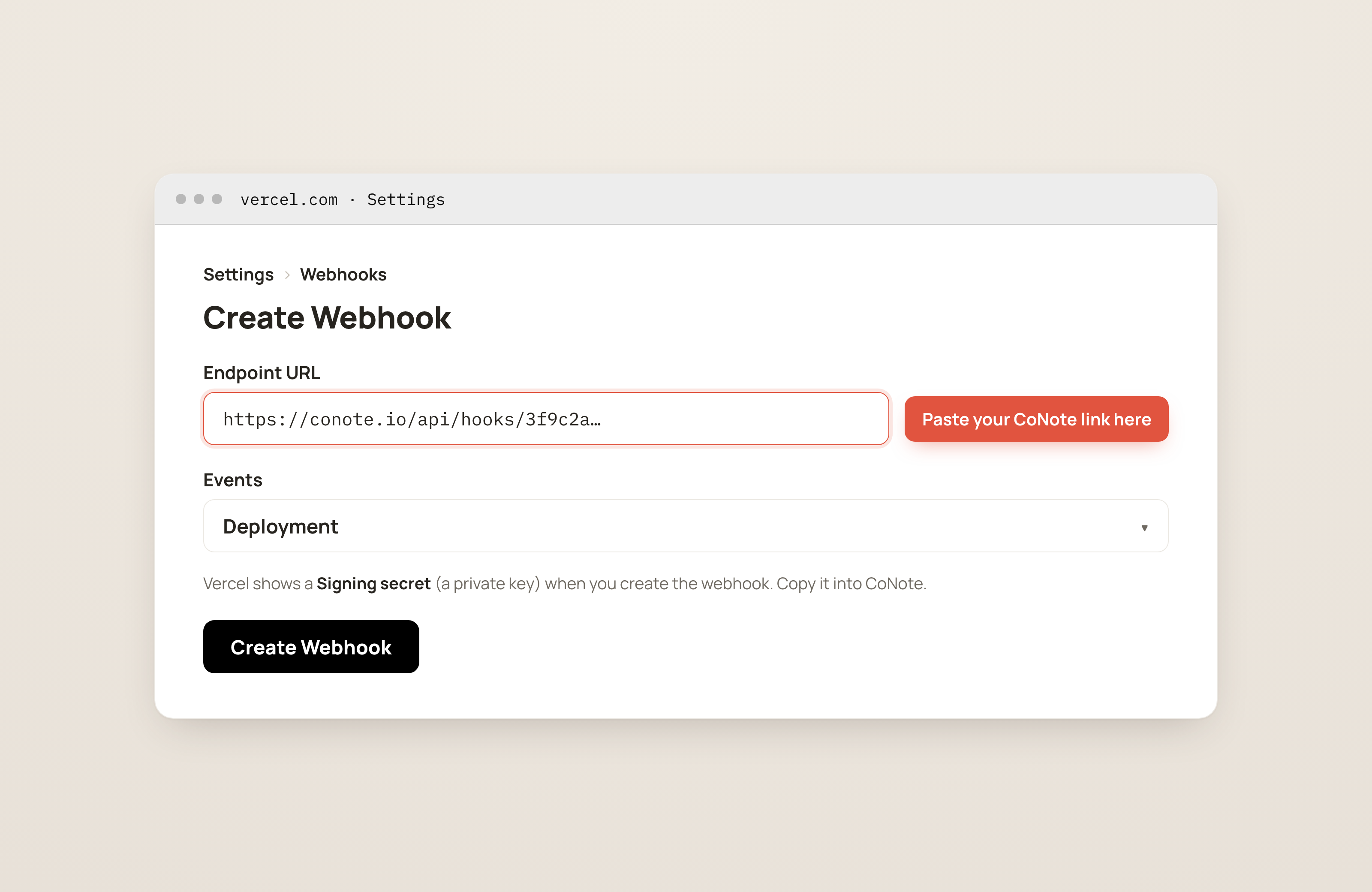Click the first window control dot

(x=181, y=199)
